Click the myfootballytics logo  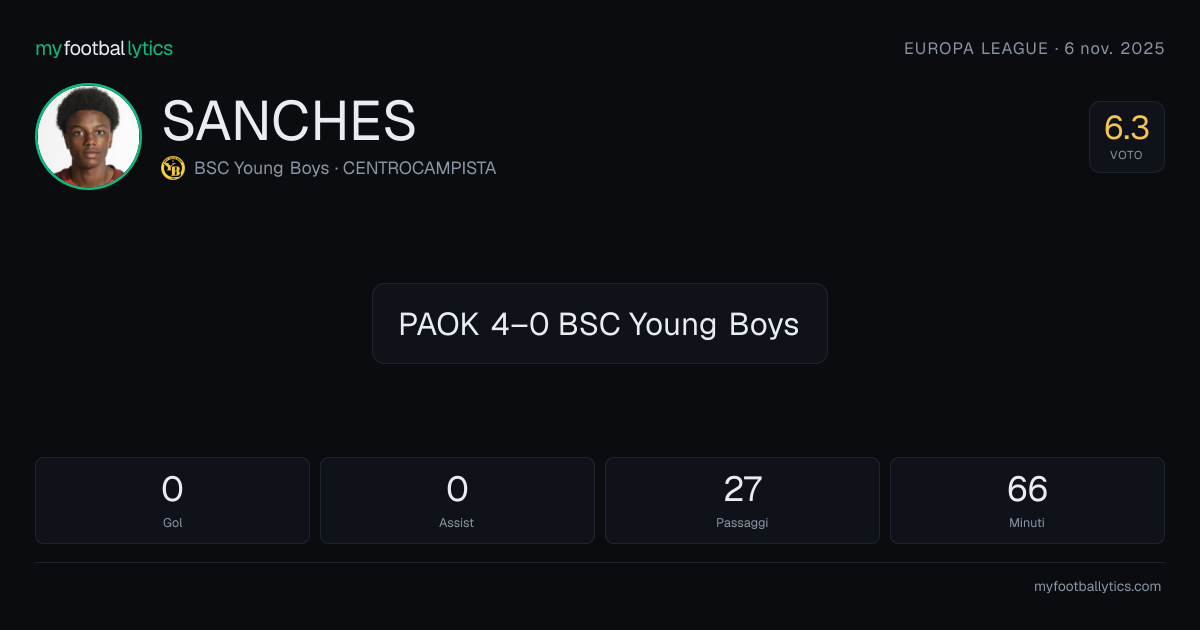pyautogui.click(x=104, y=48)
